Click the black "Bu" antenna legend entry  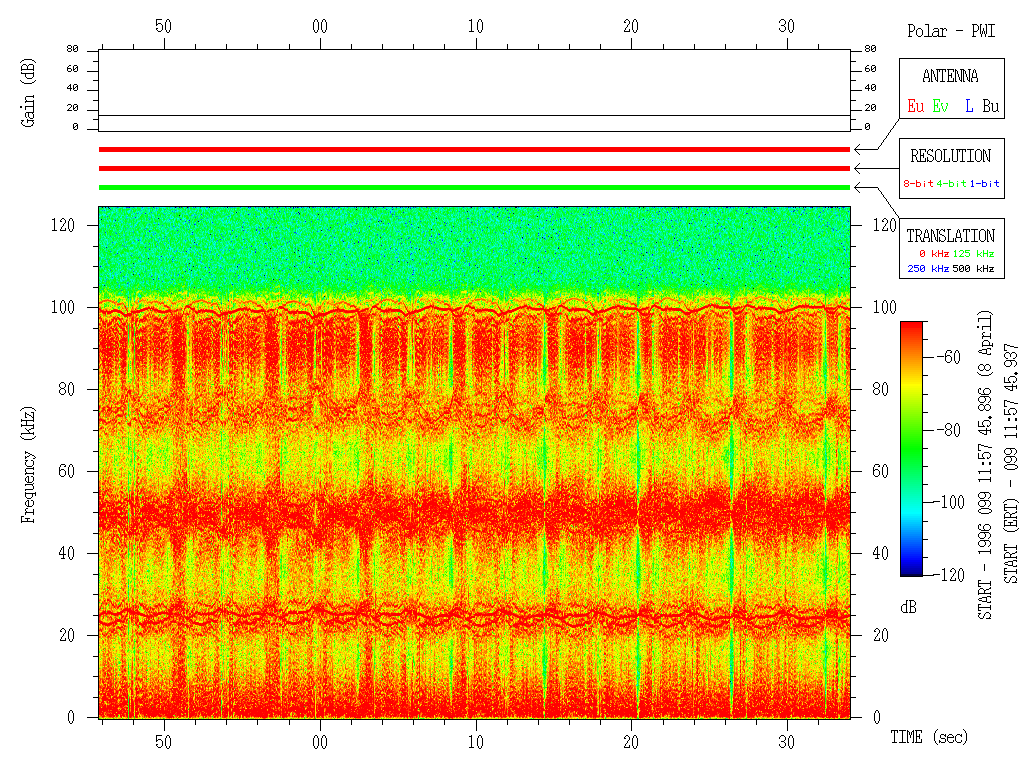(990, 105)
